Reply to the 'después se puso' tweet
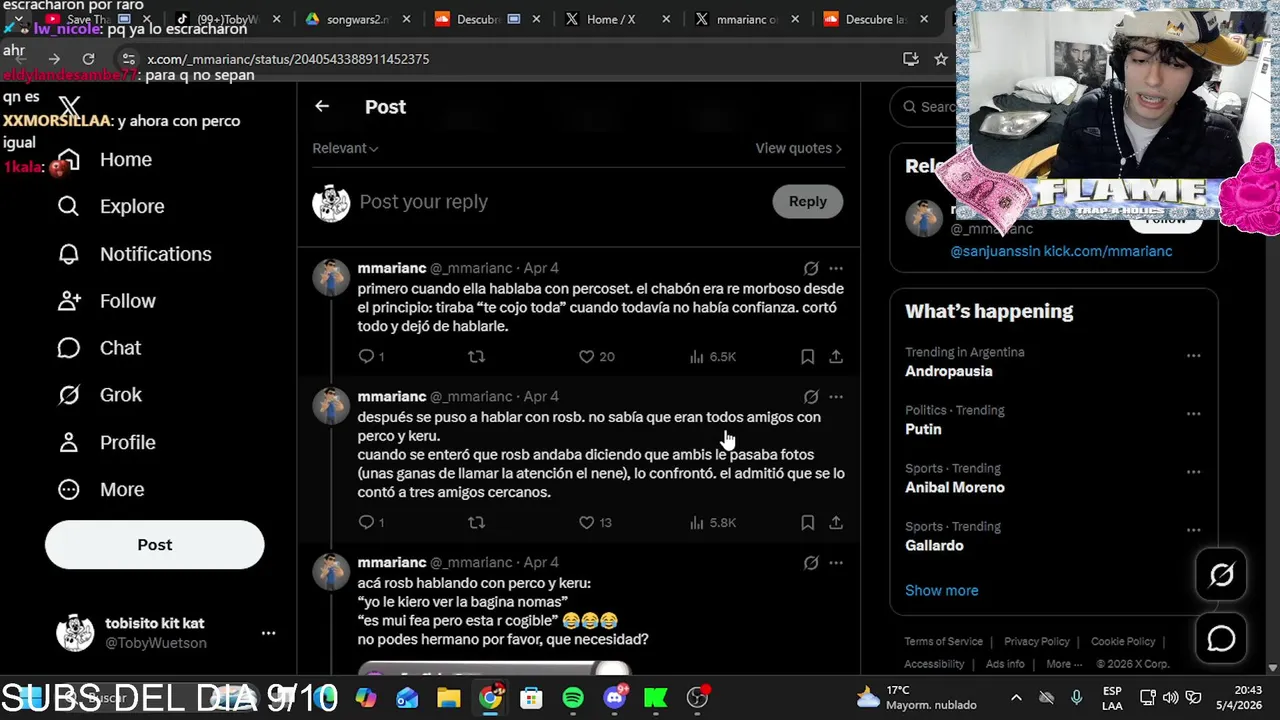Image resolution: width=1280 pixels, height=720 pixels. (x=366, y=522)
